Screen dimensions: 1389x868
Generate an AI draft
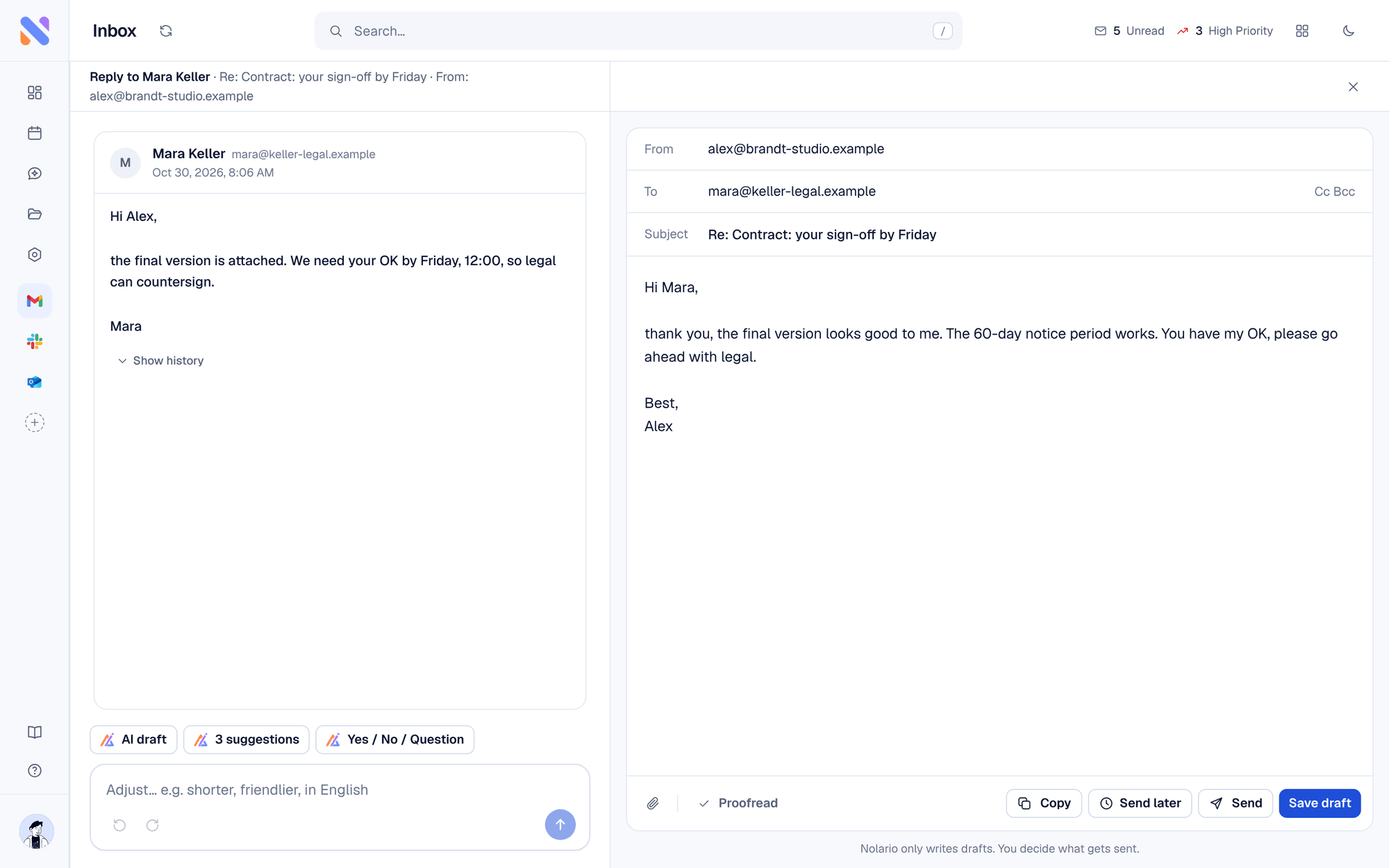tap(133, 740)
